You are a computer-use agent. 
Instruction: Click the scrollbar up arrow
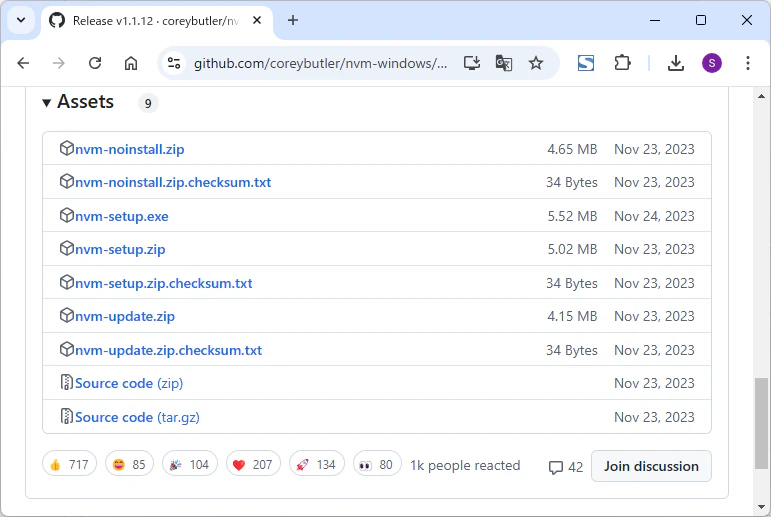(x=761, y=96)
